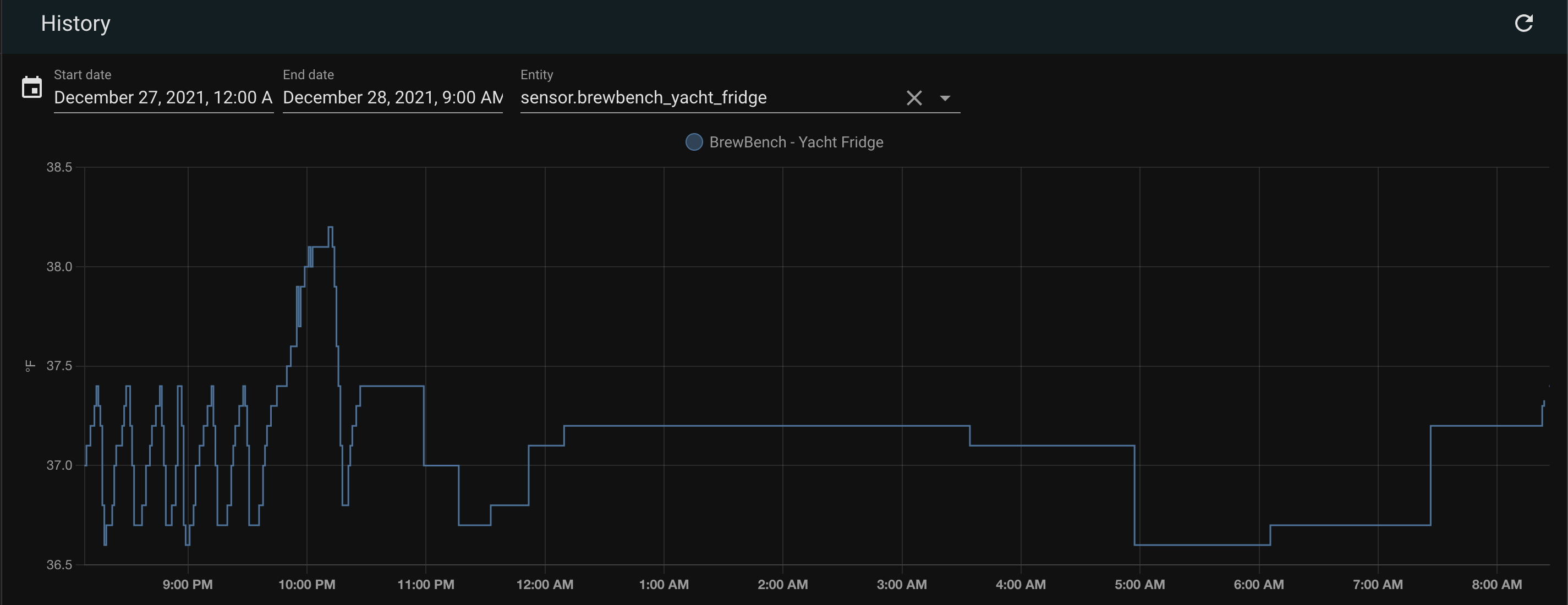Click the Start date field label
The image size is (1568, 605).
tap(82, 75)
